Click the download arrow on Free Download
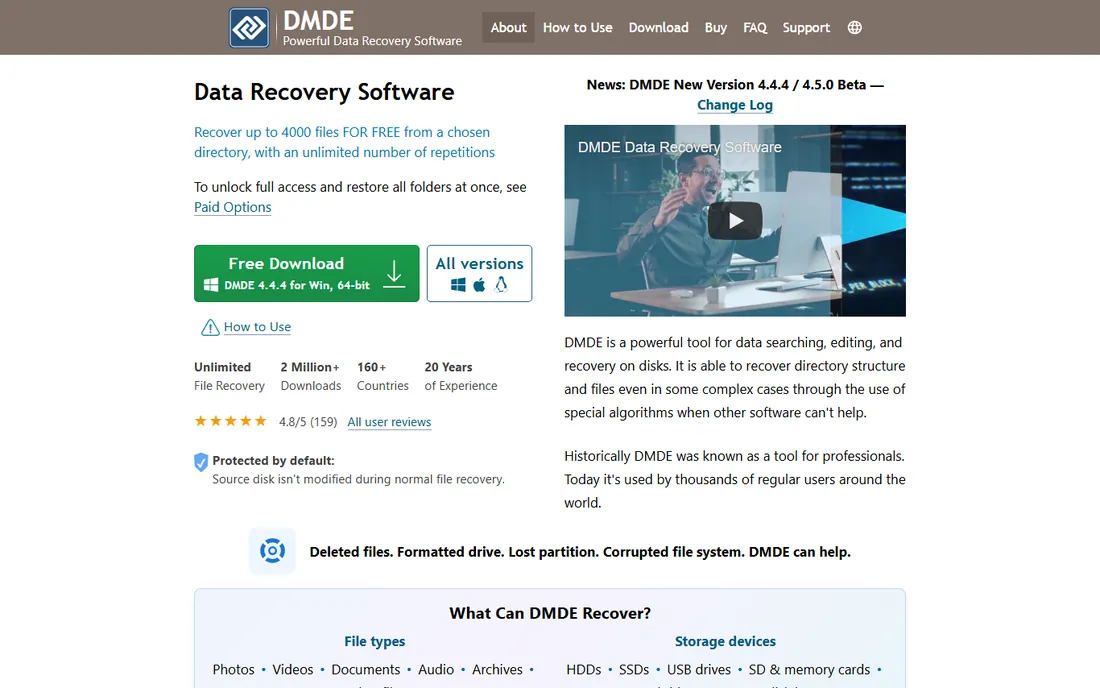 click(394, 274)
